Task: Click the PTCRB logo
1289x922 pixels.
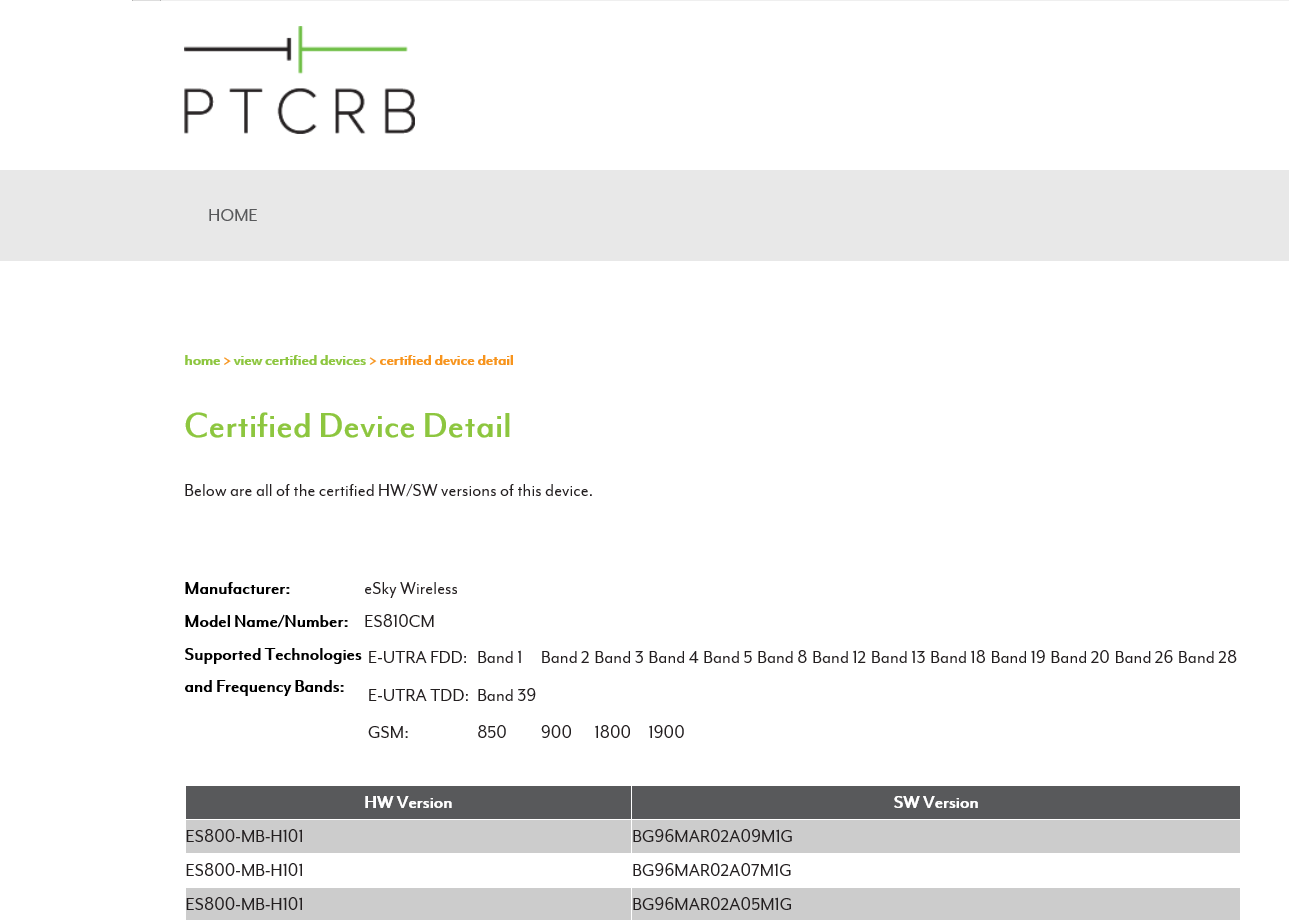Action: (x=299, y=80)
